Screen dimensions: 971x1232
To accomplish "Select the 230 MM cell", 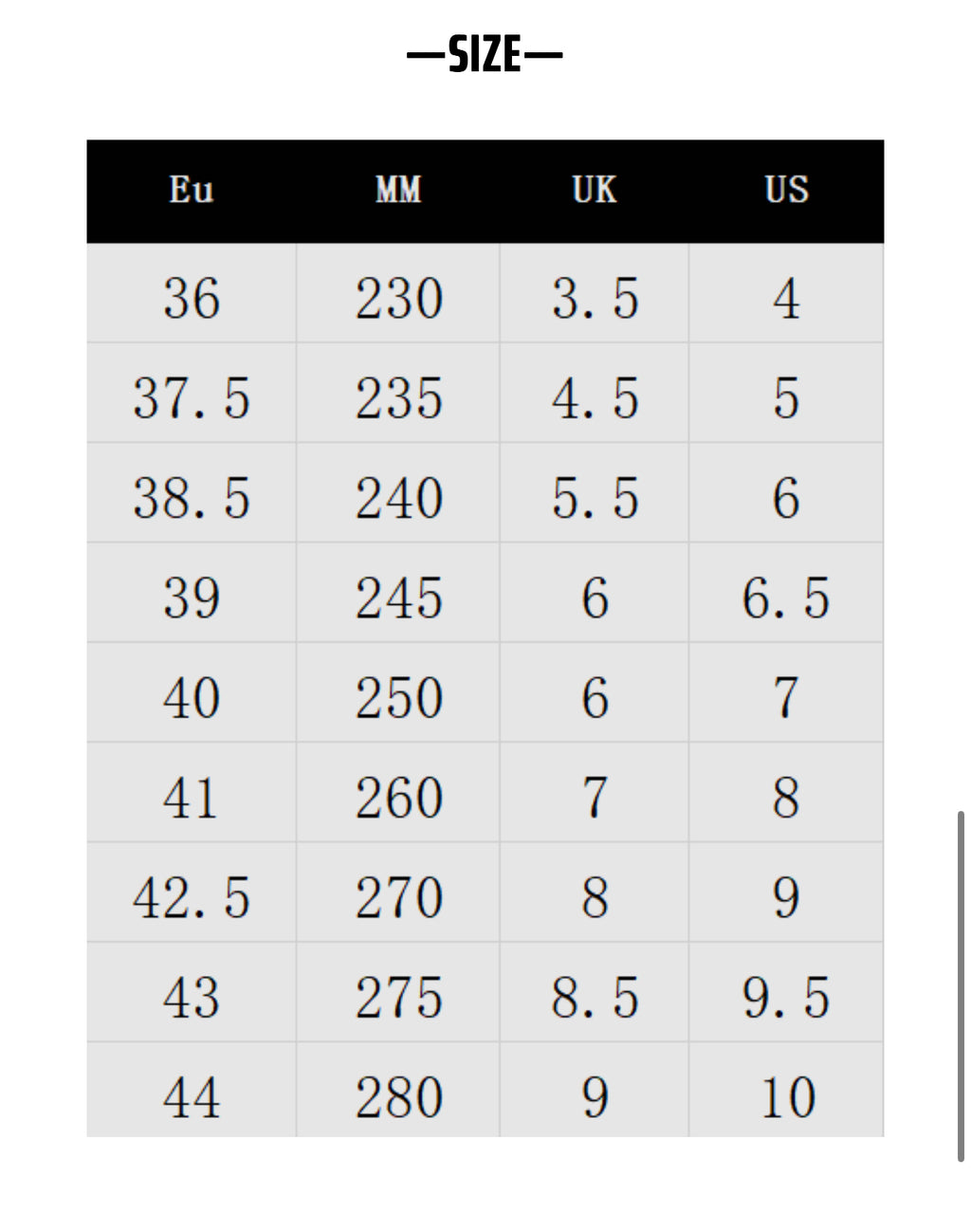I will coord(398,298).
